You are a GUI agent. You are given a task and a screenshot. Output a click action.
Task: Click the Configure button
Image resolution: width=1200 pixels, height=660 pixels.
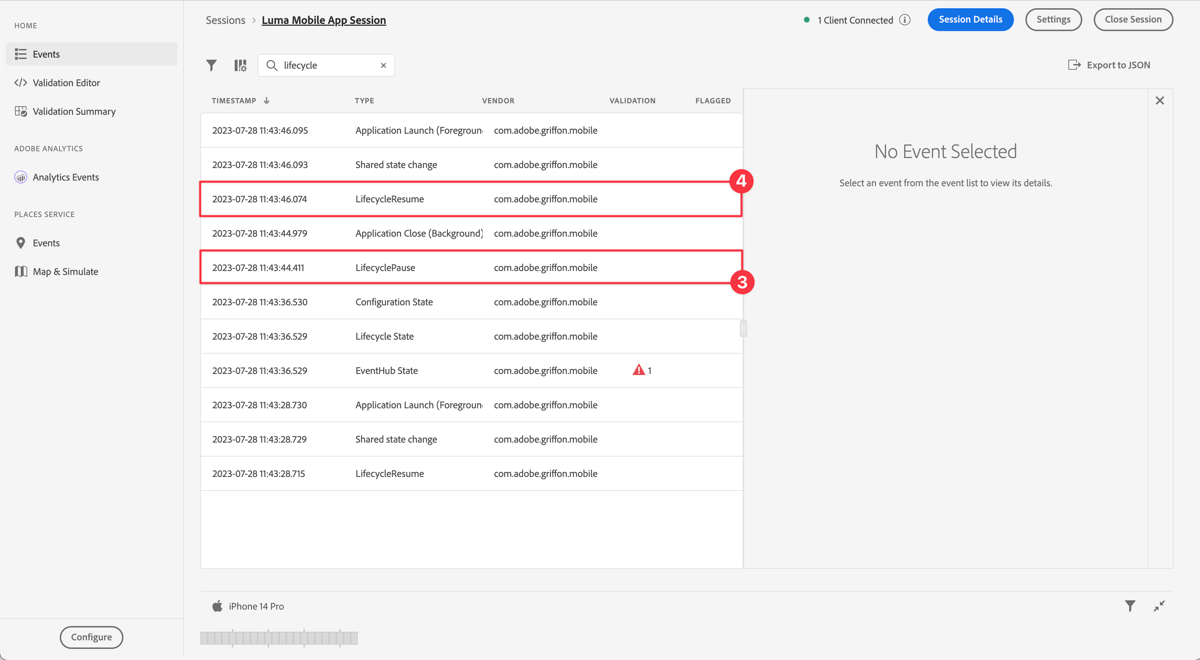point(91,637)
